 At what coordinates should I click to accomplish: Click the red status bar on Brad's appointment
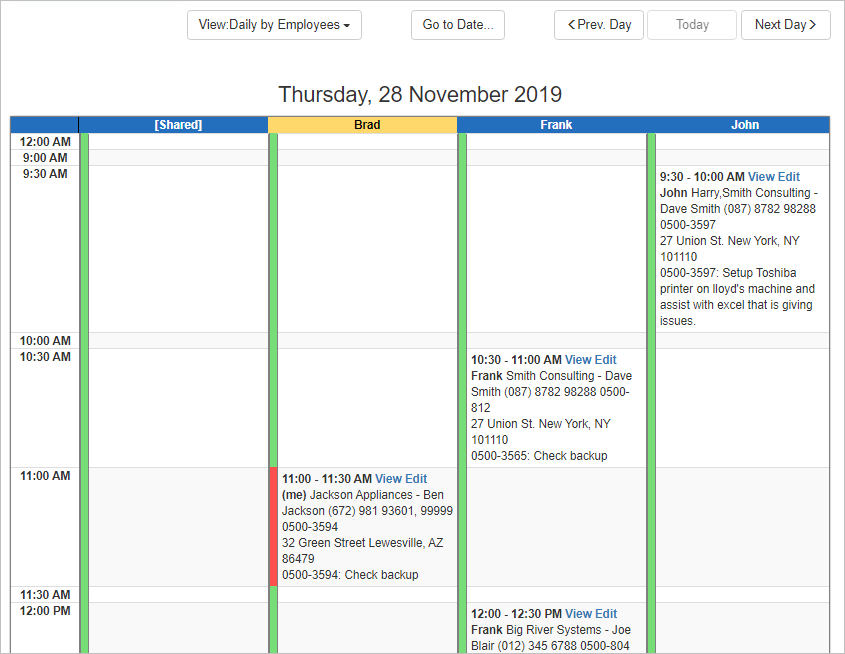click(273, 526)
